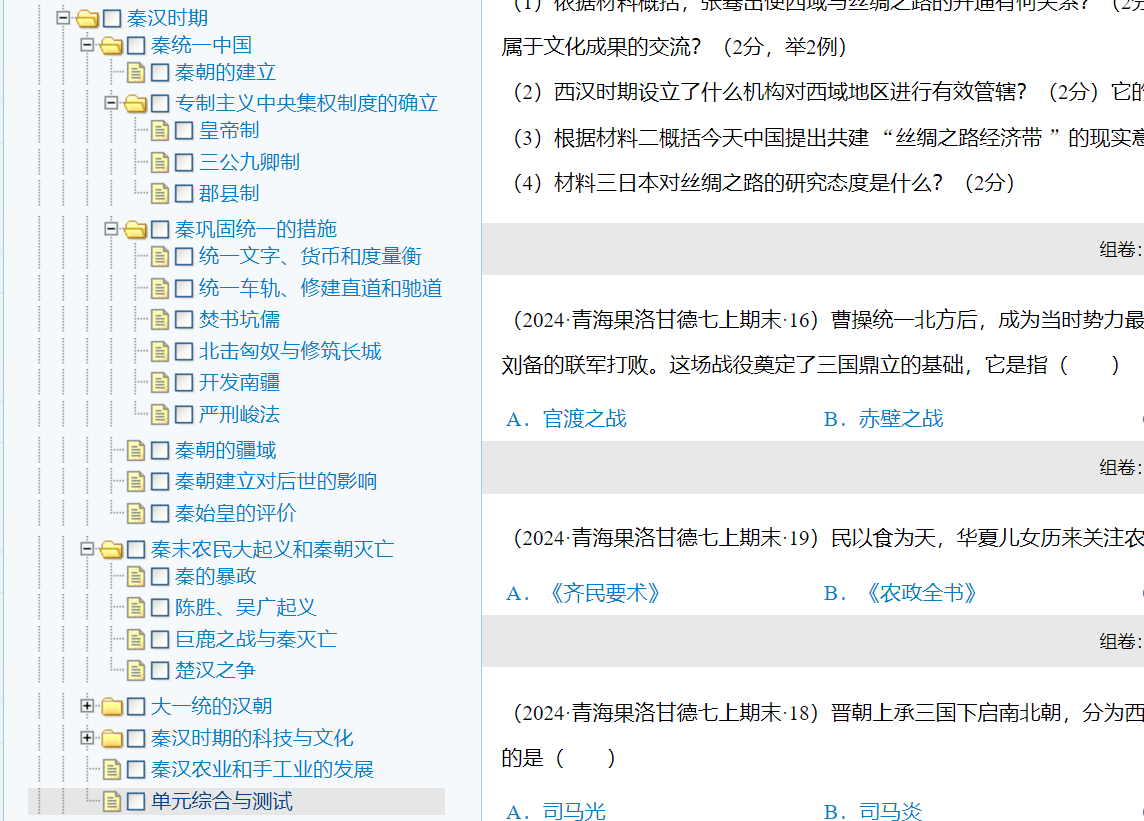The image size is (1144, 821).
Task: Click folder icon beside 秦汉时期的科技与文化
Action: click(111, 739)
